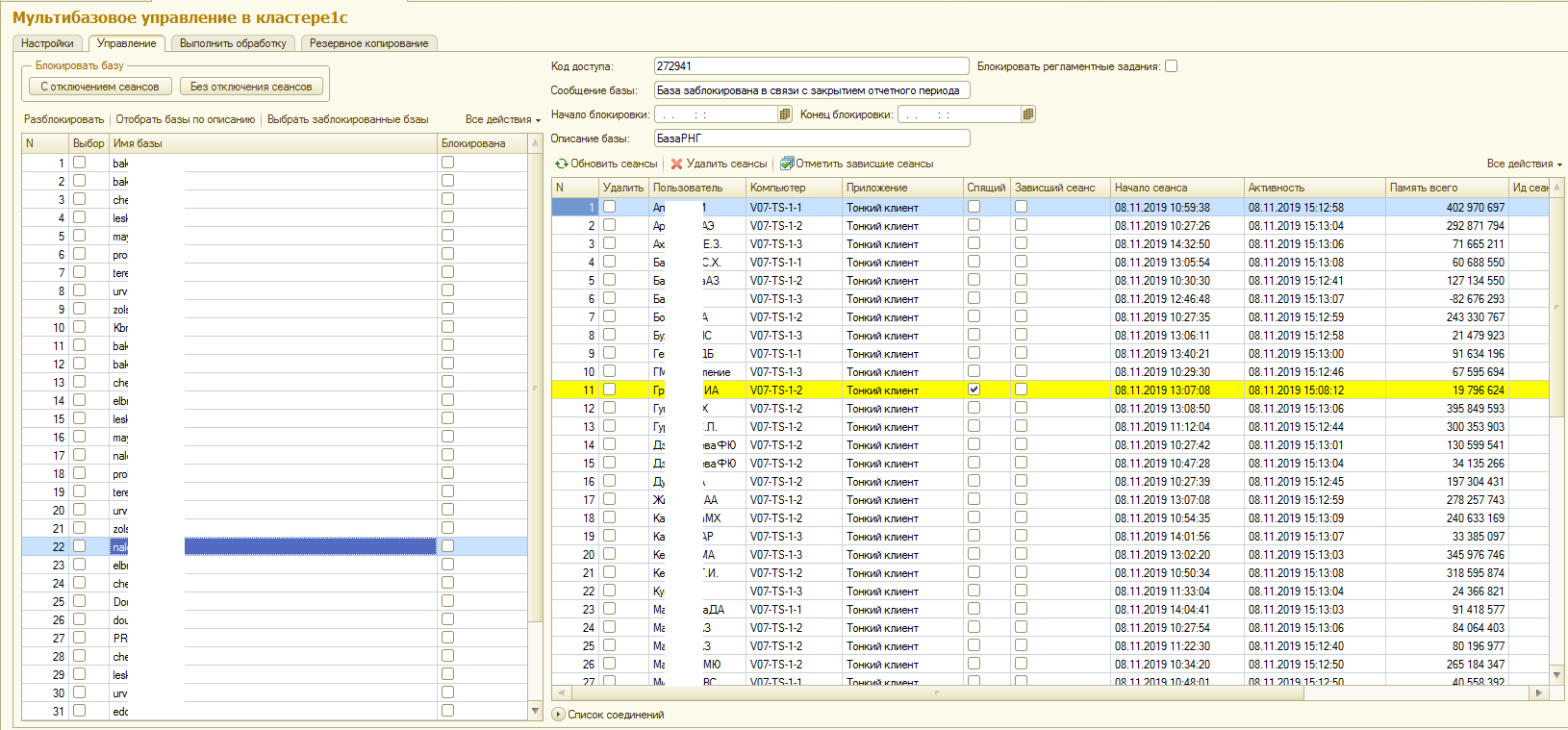Viewport: 1568px width, 730px height.
Task: Click the Описание базы input field
Action: click(x=811, y=138)
